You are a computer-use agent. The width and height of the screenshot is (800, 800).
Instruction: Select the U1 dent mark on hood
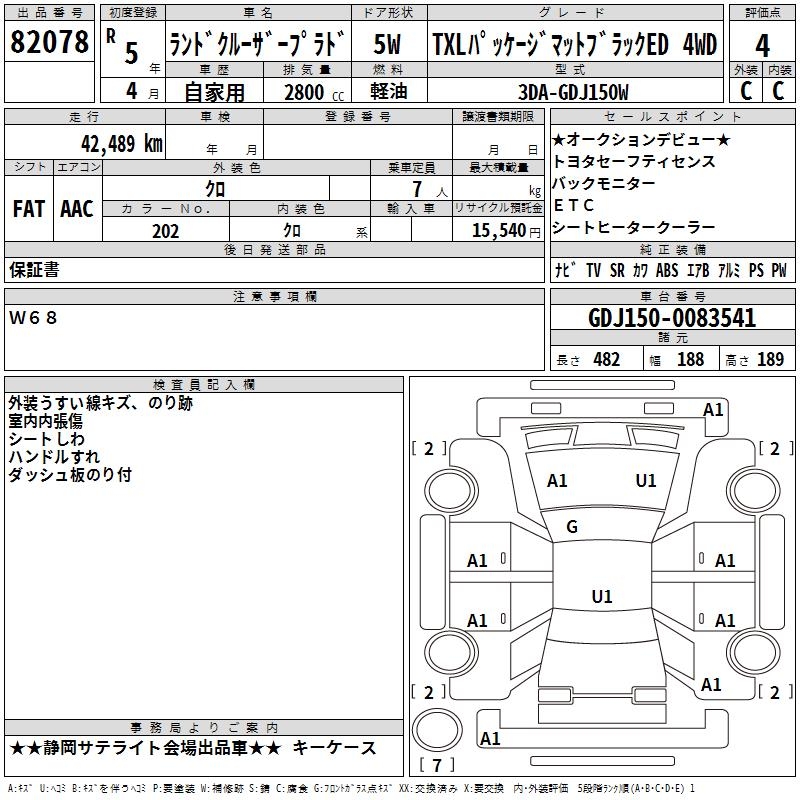pos(646,481)
